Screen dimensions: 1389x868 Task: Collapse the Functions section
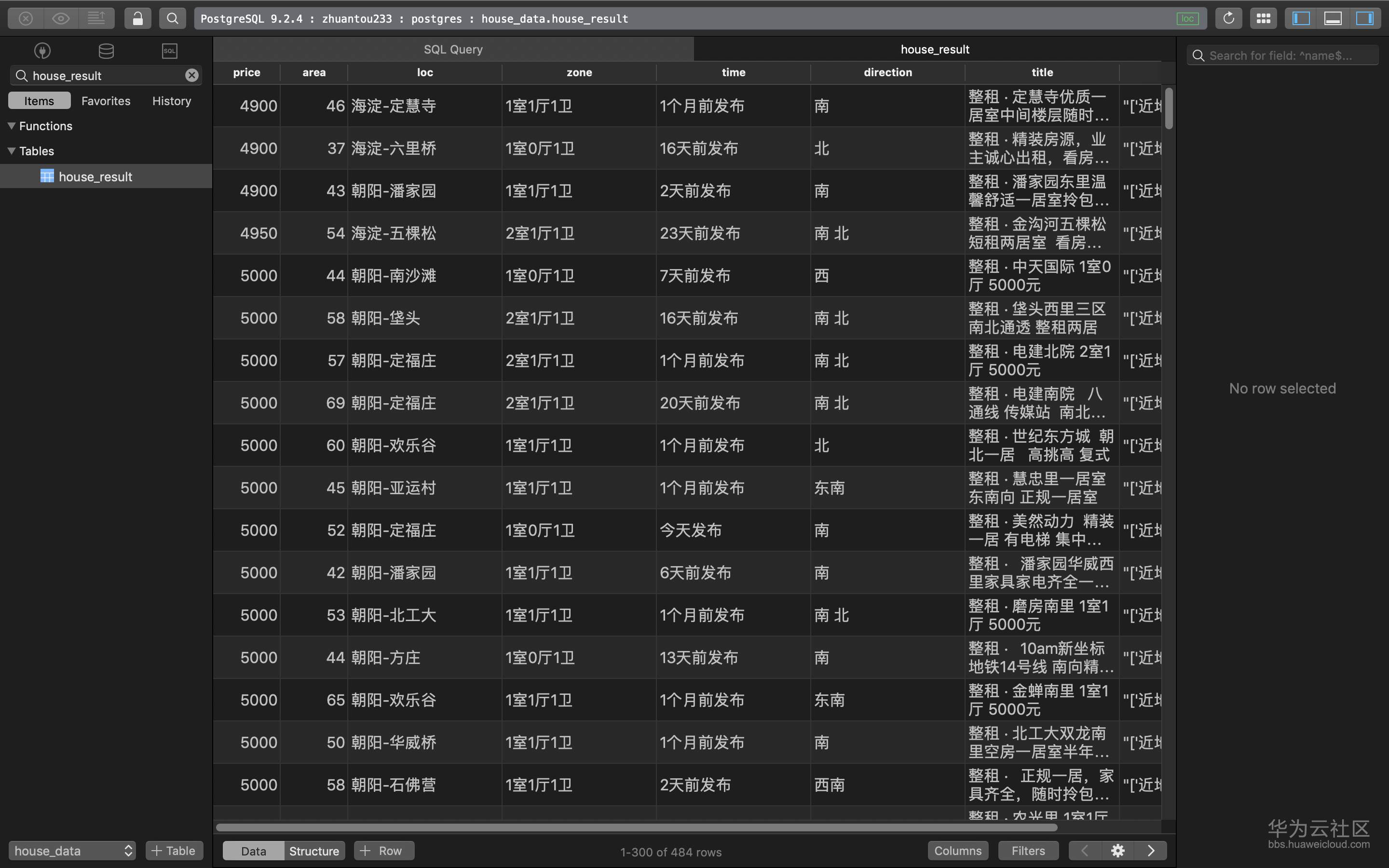point(10,126)
